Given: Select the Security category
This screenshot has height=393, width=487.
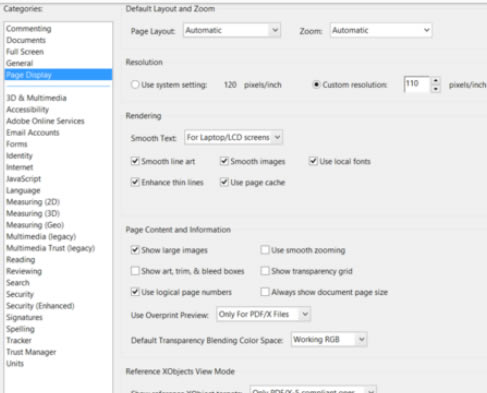Looking at the screenshot, I should click(20, 294).
